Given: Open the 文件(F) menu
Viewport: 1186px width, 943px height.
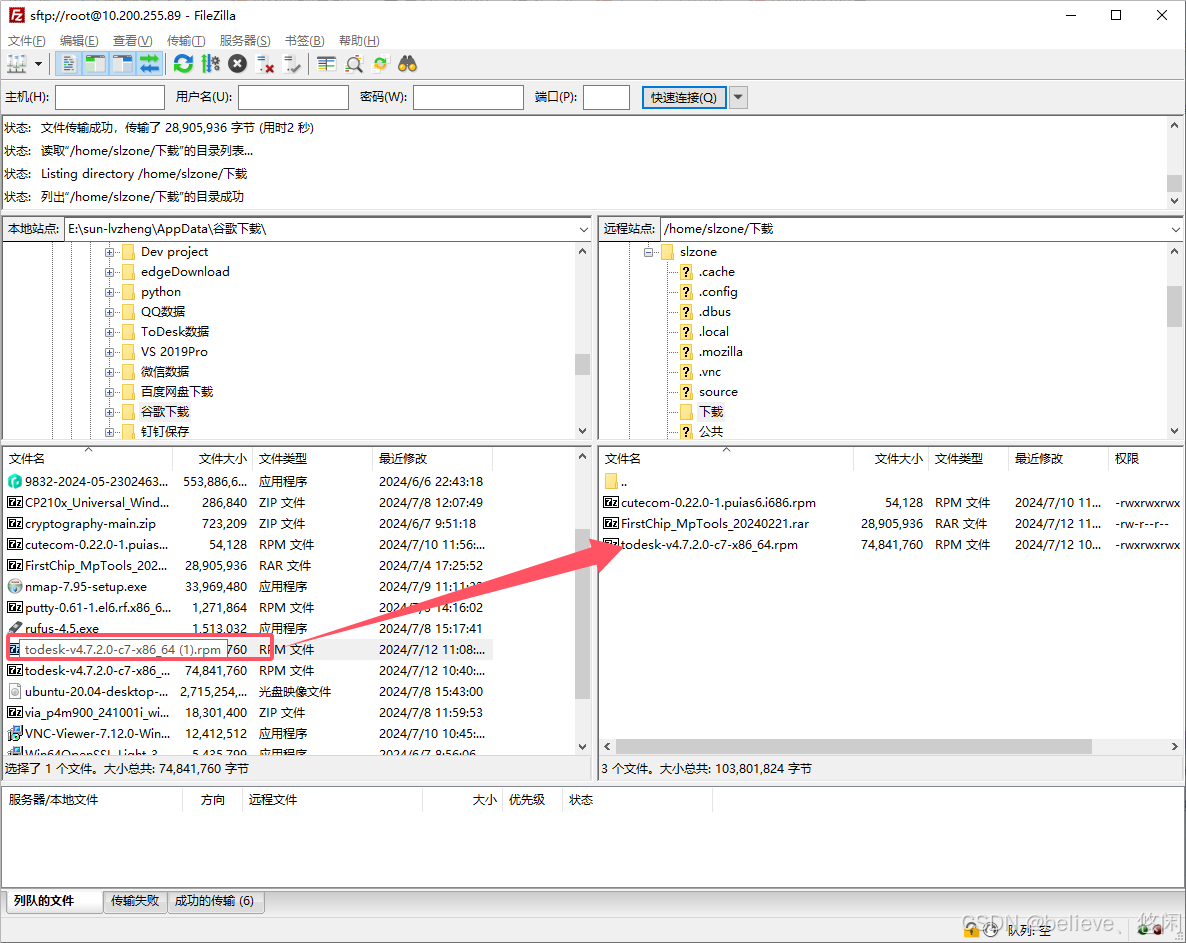Looking at the screenshot, I should 26,41.
